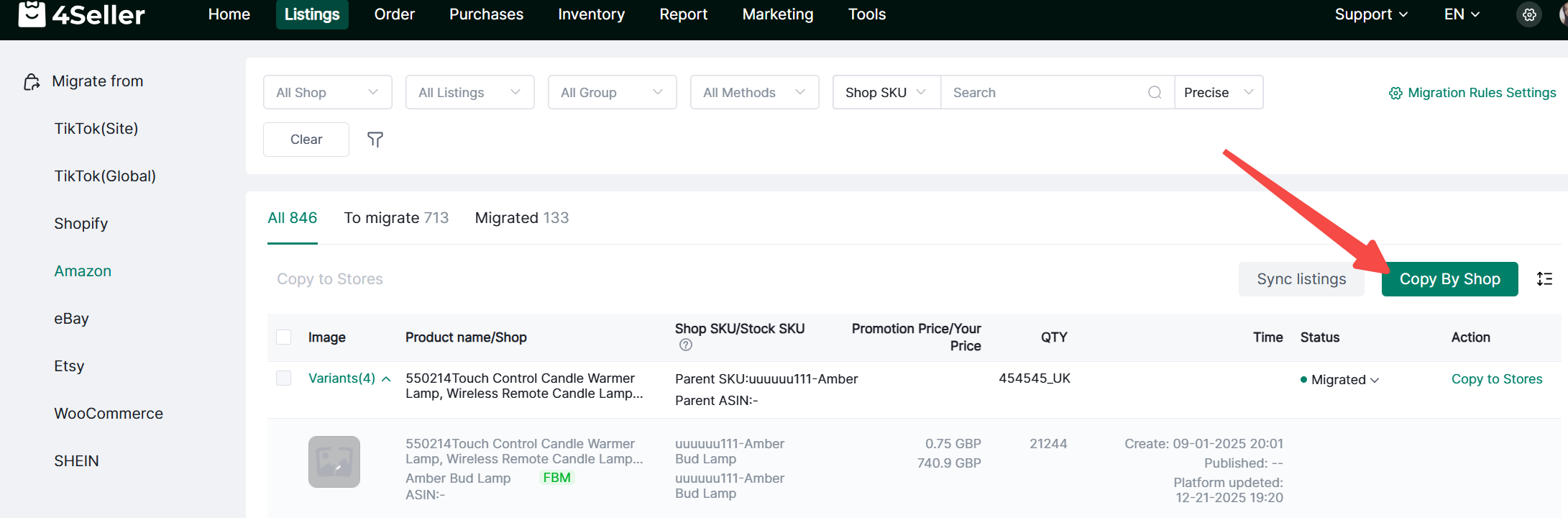This screenshot has width=1568, height=518.
Task: Click the Migrate from bag icon
Action: pos(32,82)
